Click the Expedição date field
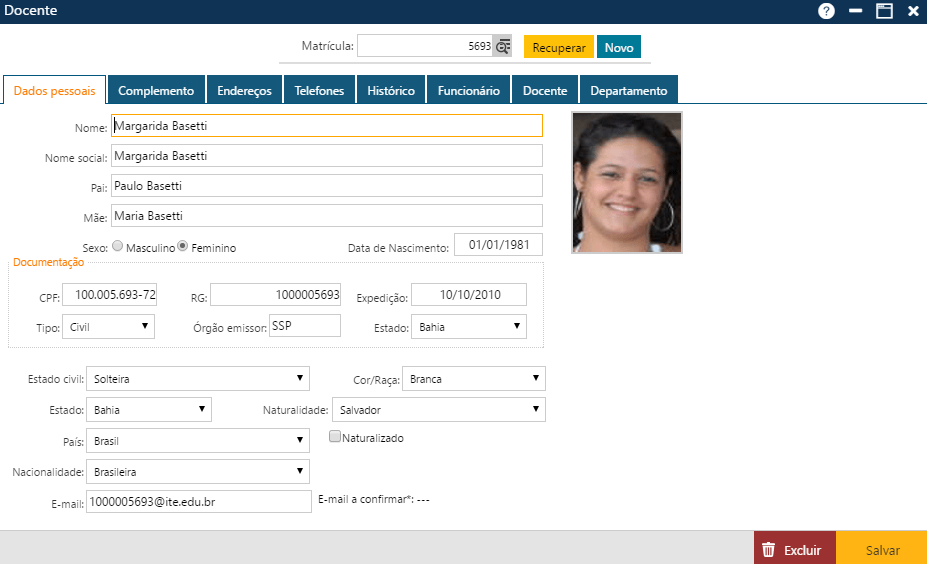 click(x=469, y=294)
